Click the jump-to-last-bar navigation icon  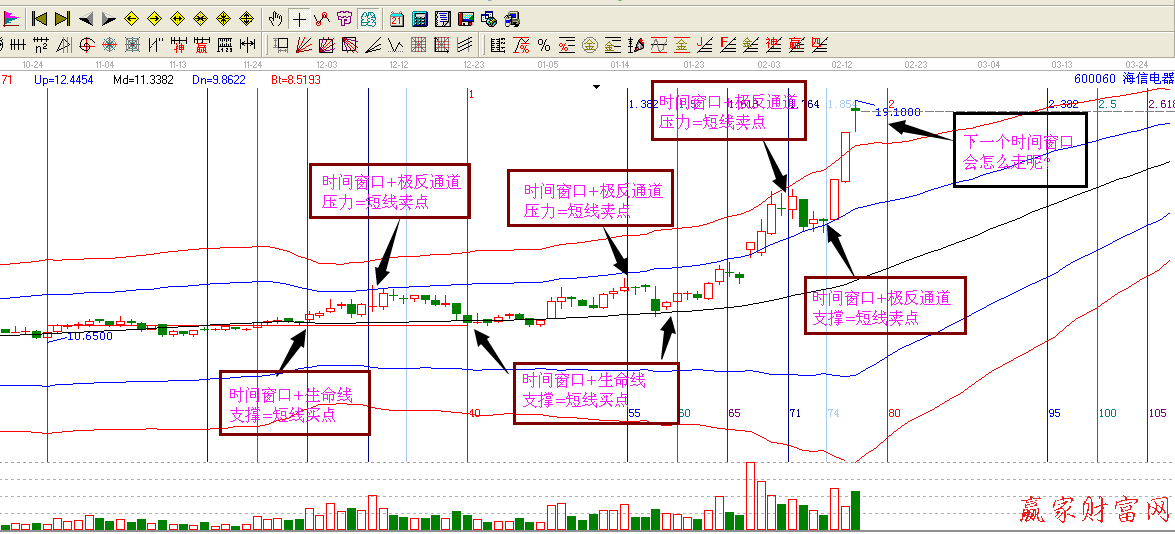(x=62, y=19)
